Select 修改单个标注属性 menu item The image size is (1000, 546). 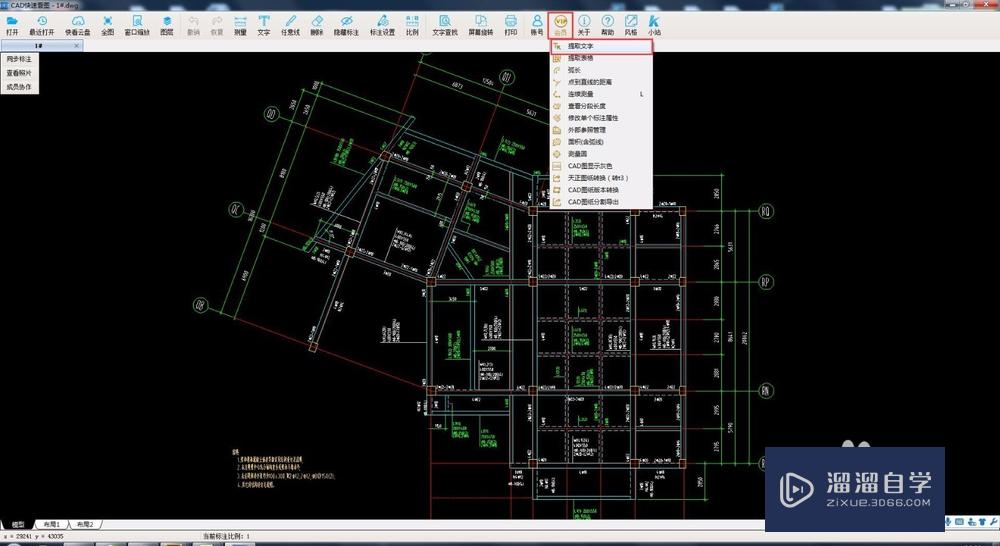click(601, 118)
